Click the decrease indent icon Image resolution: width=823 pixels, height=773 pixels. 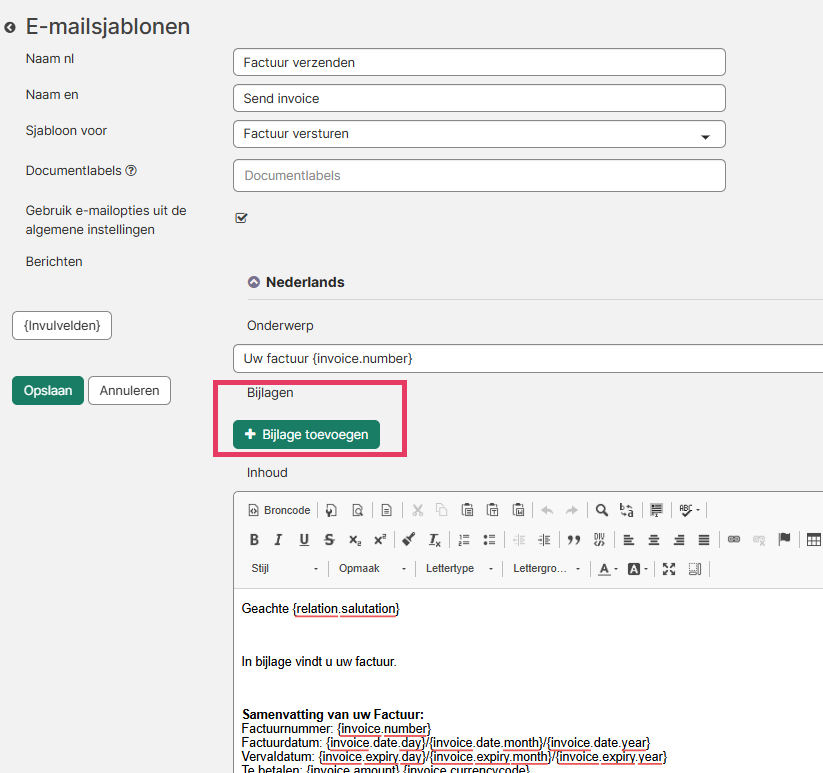click(x=519, y=540)
